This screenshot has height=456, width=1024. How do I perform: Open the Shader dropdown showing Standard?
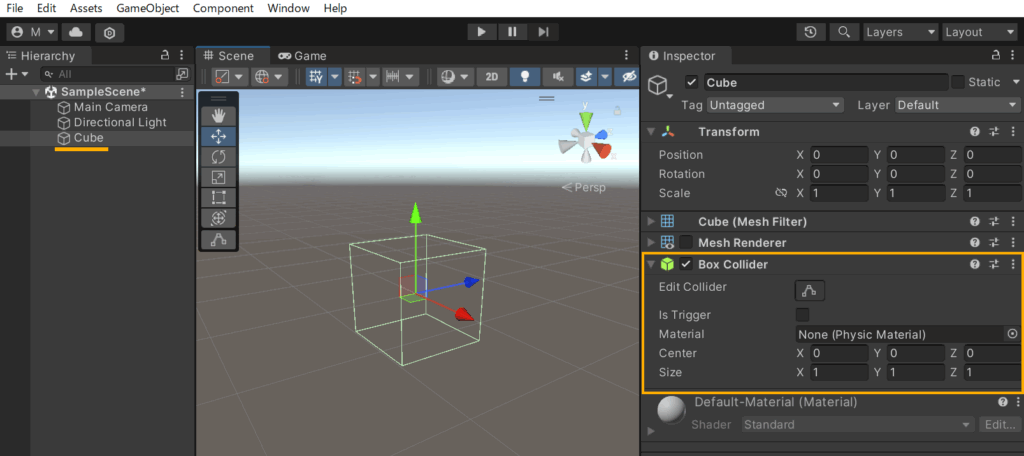[858, 425]
